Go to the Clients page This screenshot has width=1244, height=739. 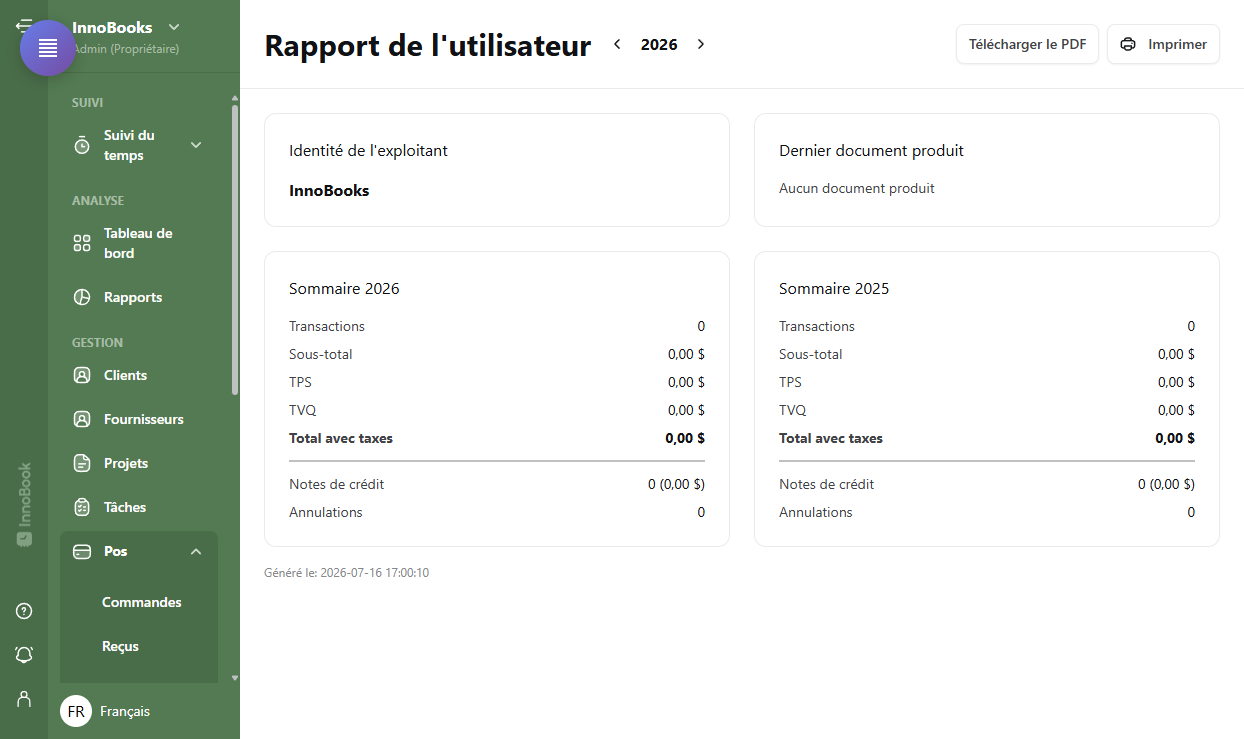(139, 375)
